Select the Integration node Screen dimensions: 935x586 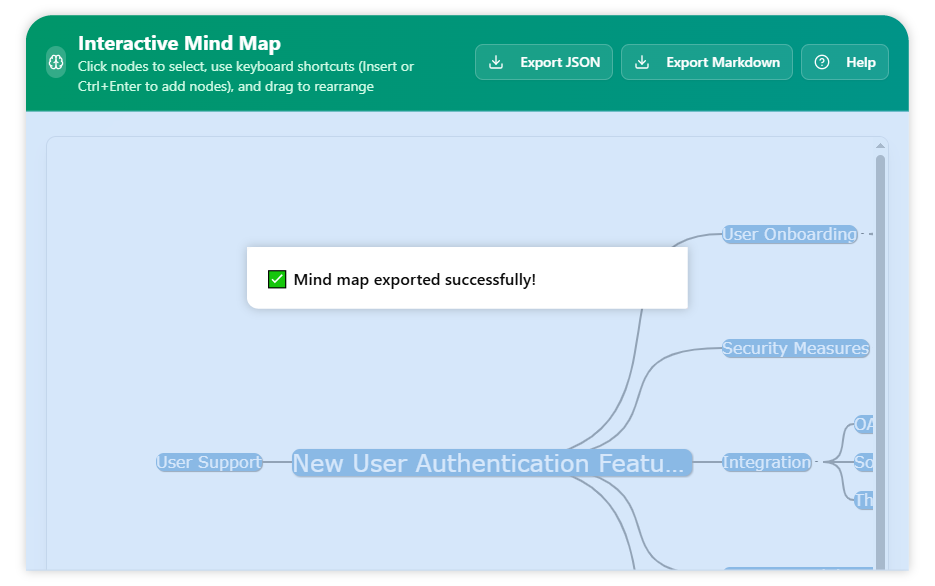coord(766,462)
